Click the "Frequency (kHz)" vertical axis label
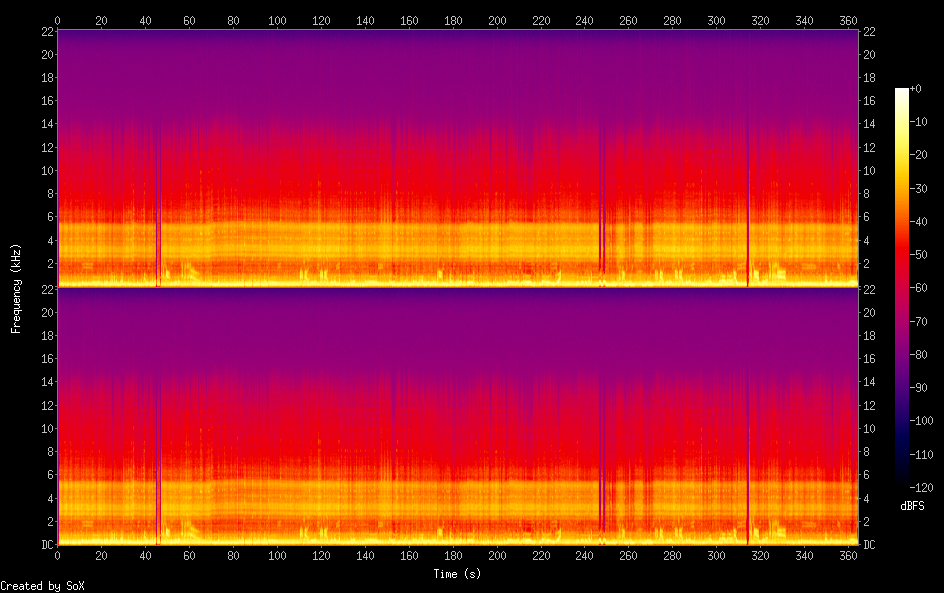 16,287
